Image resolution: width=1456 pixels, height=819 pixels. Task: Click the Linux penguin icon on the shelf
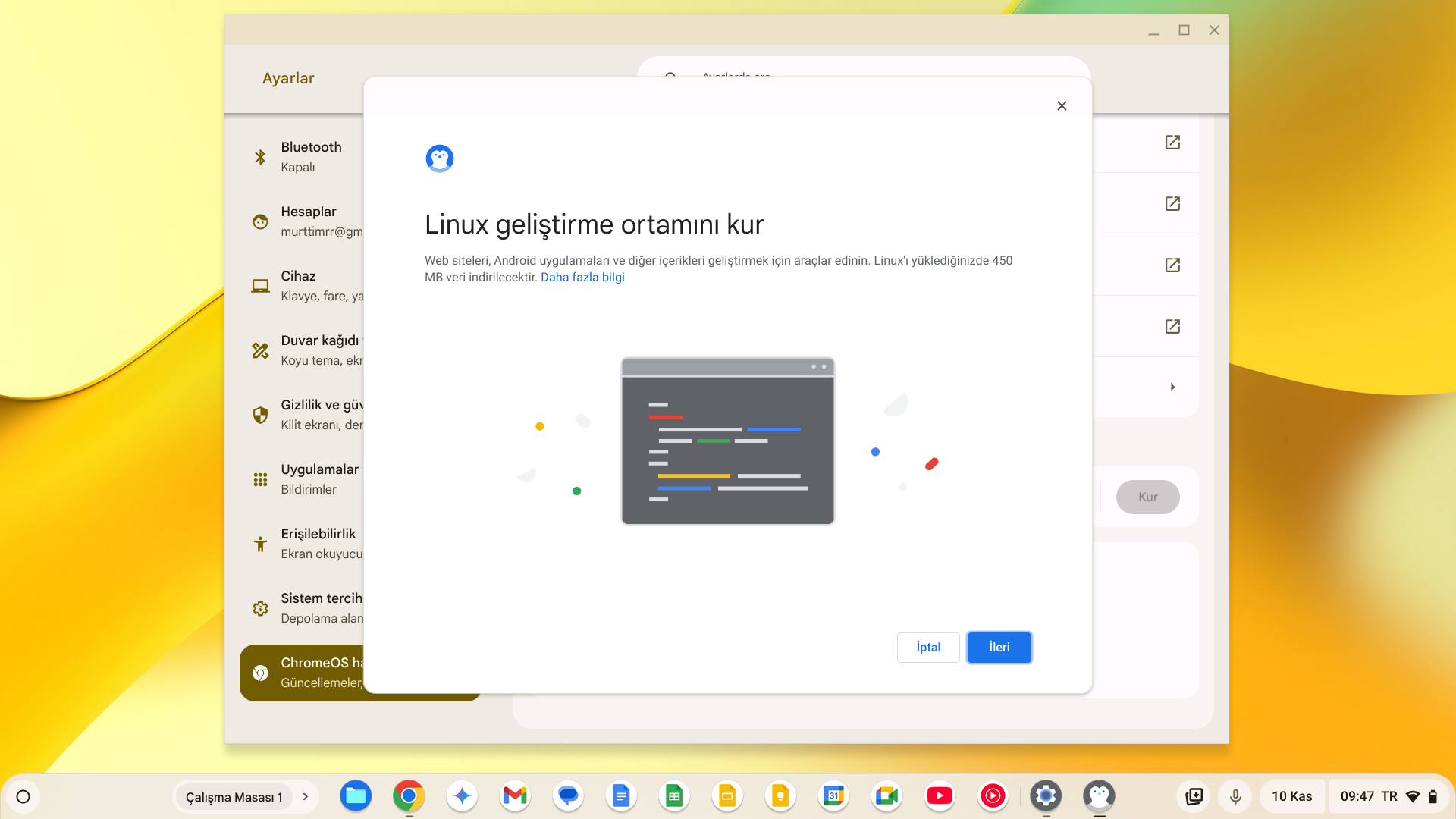tap(1099, 795)
